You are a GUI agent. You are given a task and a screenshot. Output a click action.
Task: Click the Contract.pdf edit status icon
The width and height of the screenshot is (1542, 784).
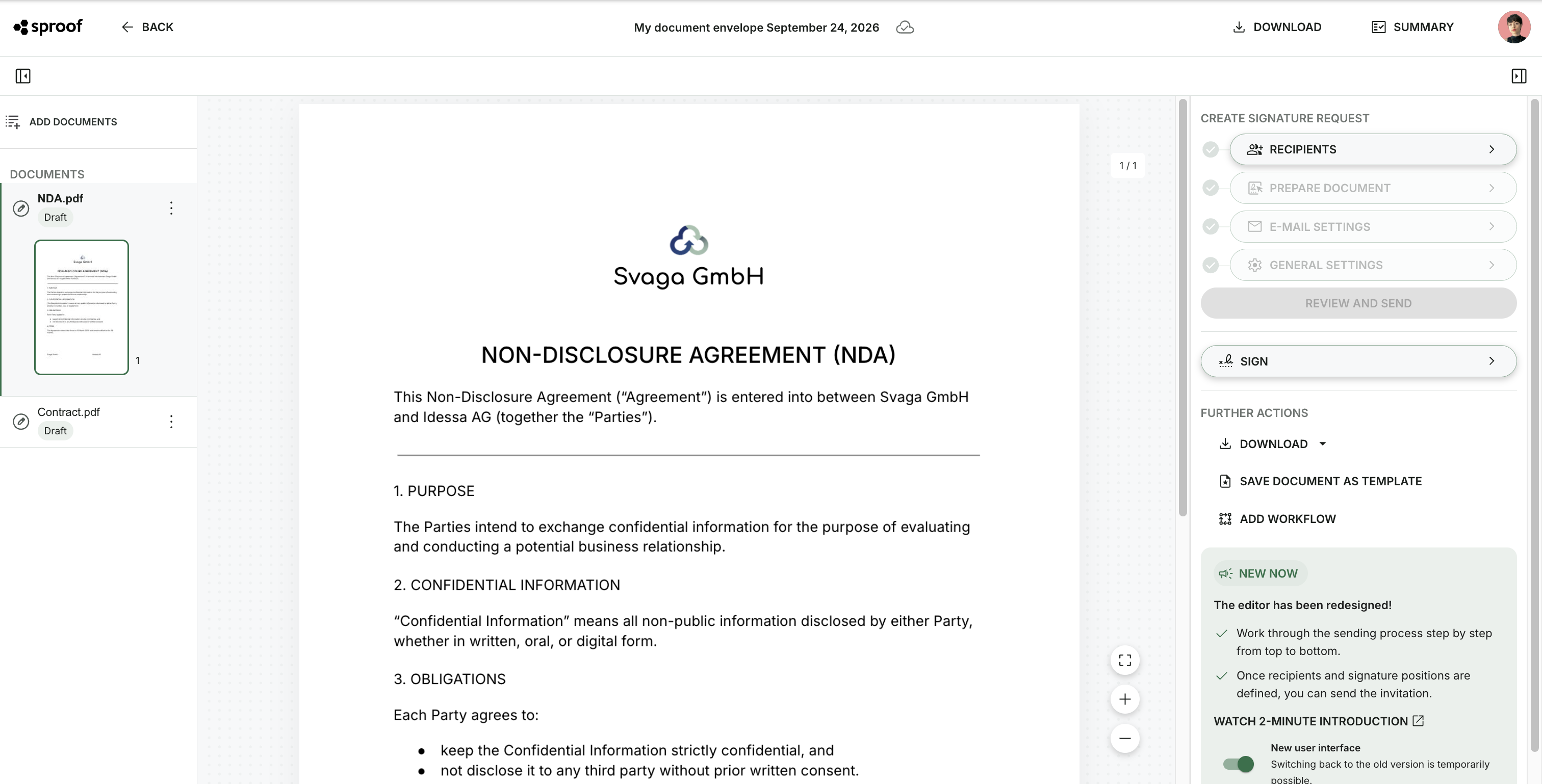point(21,422)
